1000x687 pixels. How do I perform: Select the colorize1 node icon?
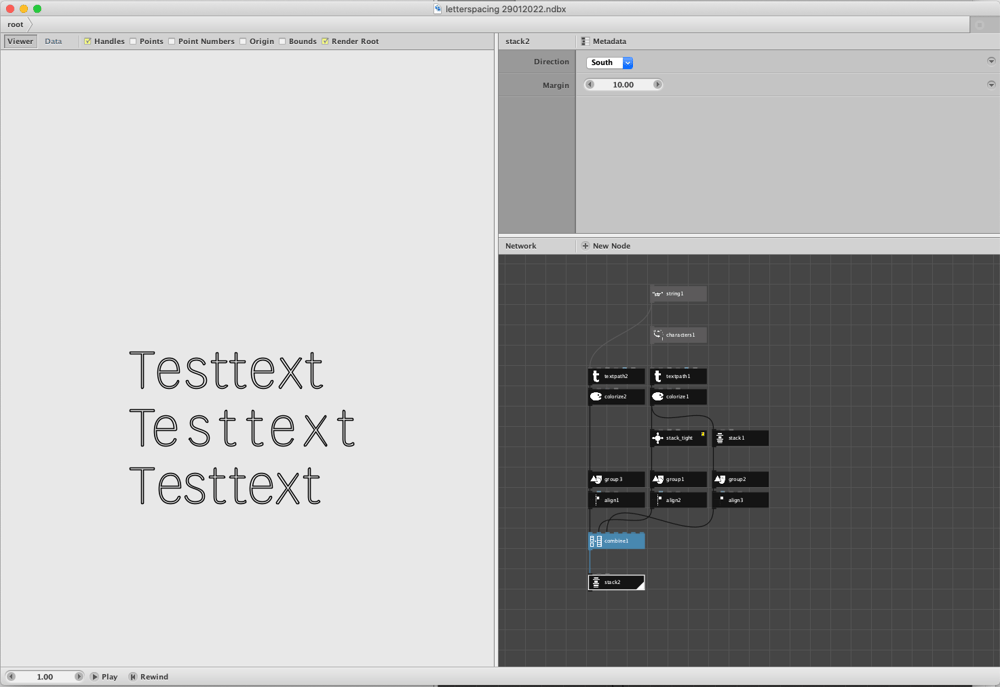point(658,397)
